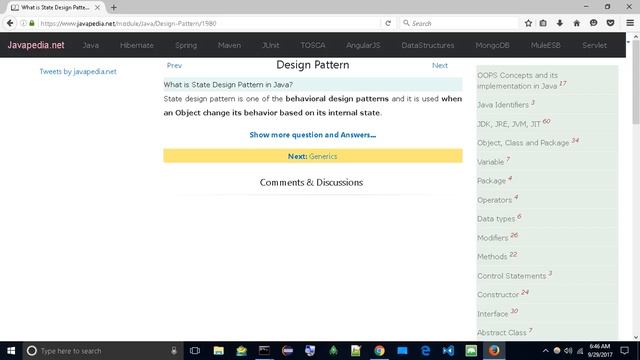Viewport: 640px width, 360px height.
Task: Open Microsoft Edge from the taskbar
Action: point(425,351)
